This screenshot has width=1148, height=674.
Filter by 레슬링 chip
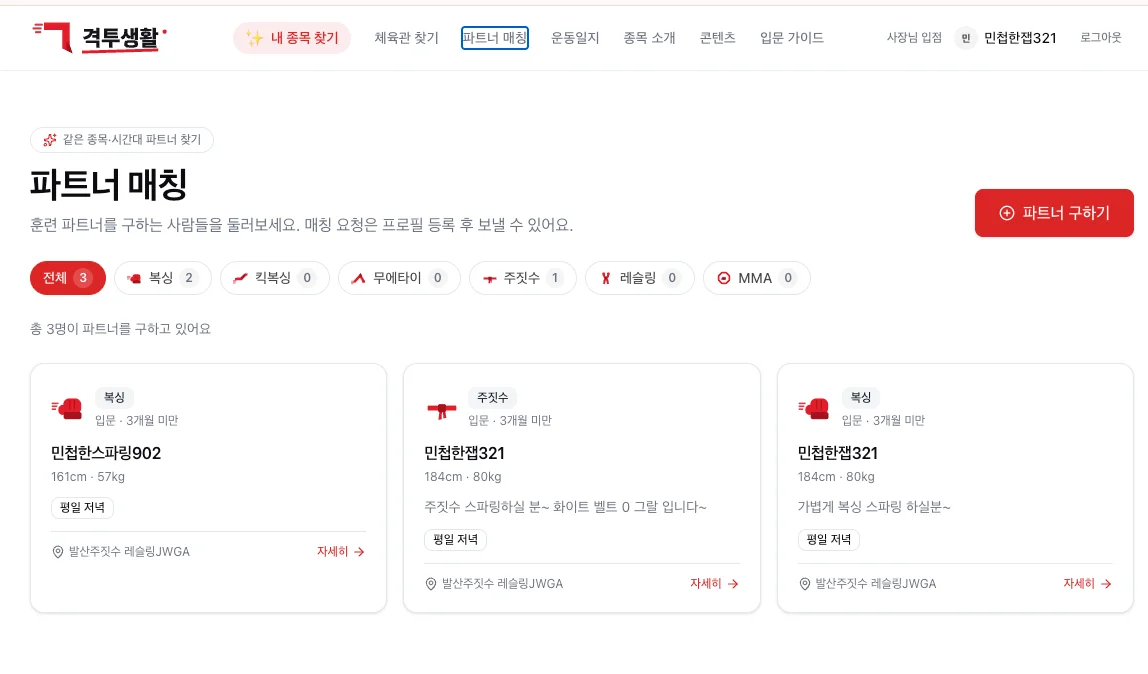tap(639, 278)
